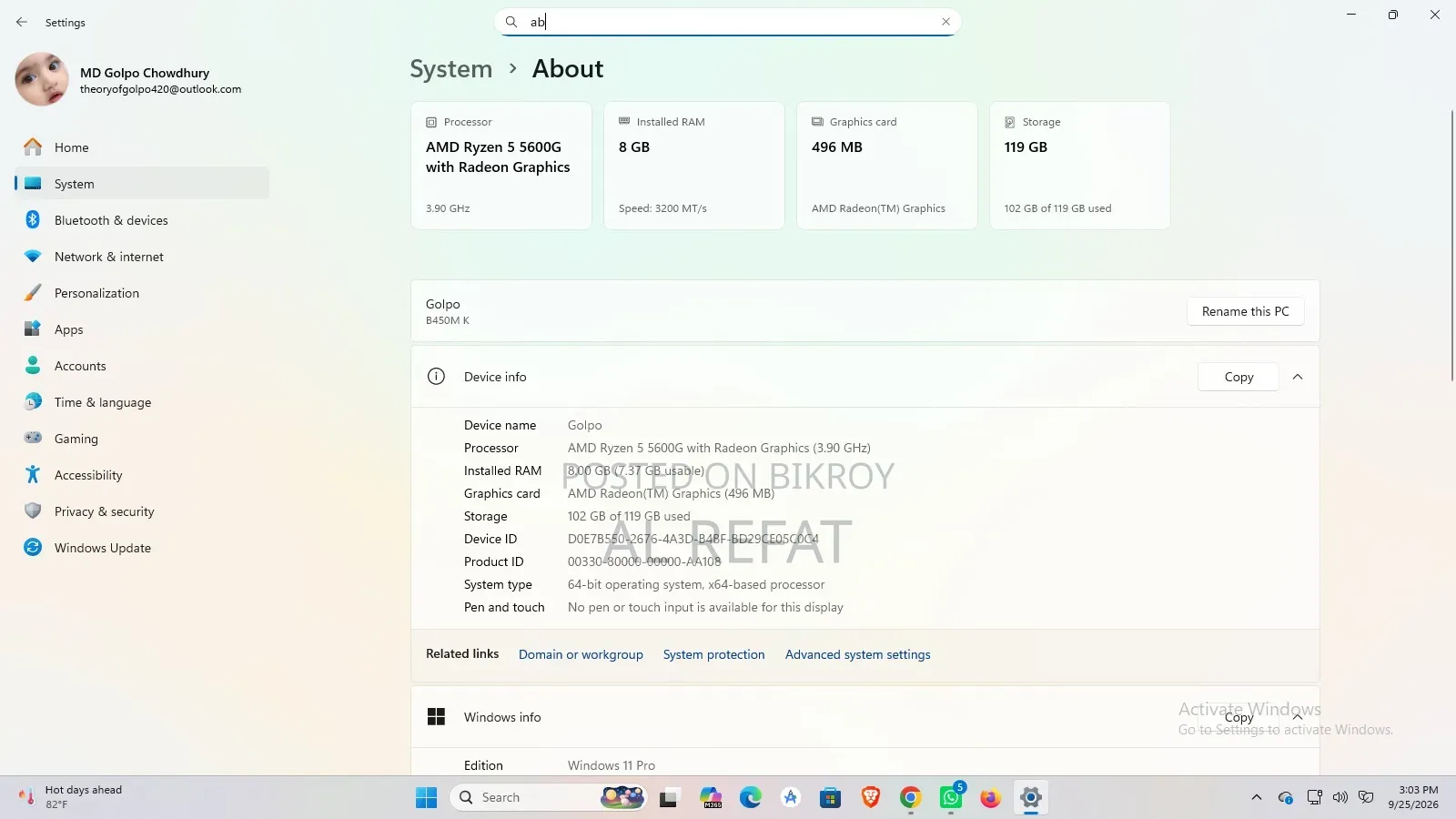Click the System breadcrumb link

(x=450, y=69)
